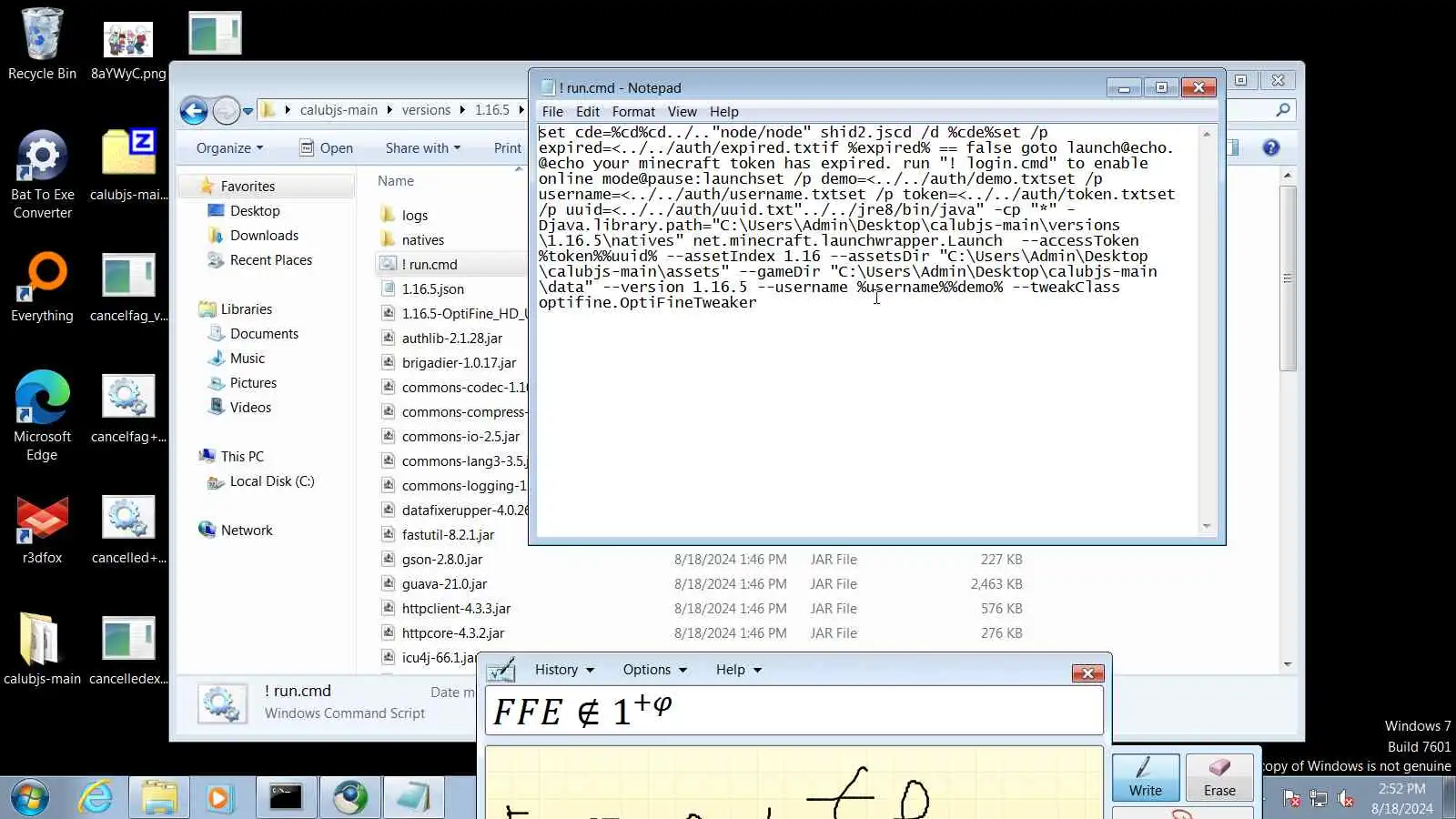Click the network tray icon
This screenshot has width=1456, height=819.
(x=1319, y=799)
